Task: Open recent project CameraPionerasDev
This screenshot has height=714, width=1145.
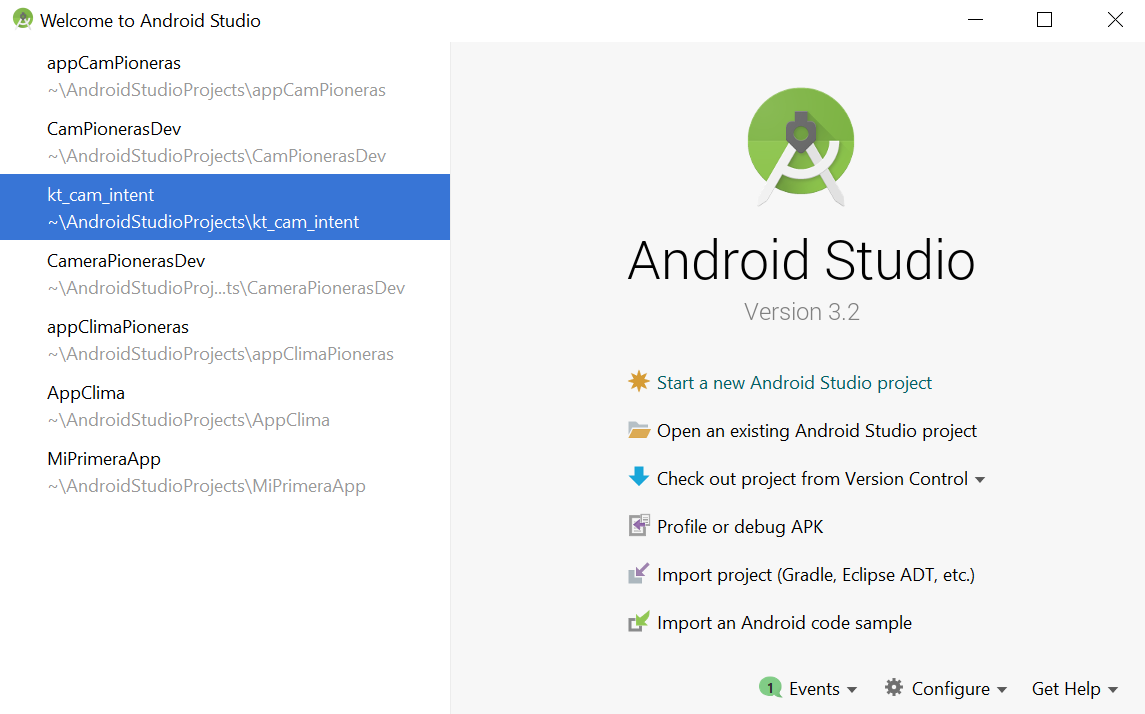Action: pos(225,273)
